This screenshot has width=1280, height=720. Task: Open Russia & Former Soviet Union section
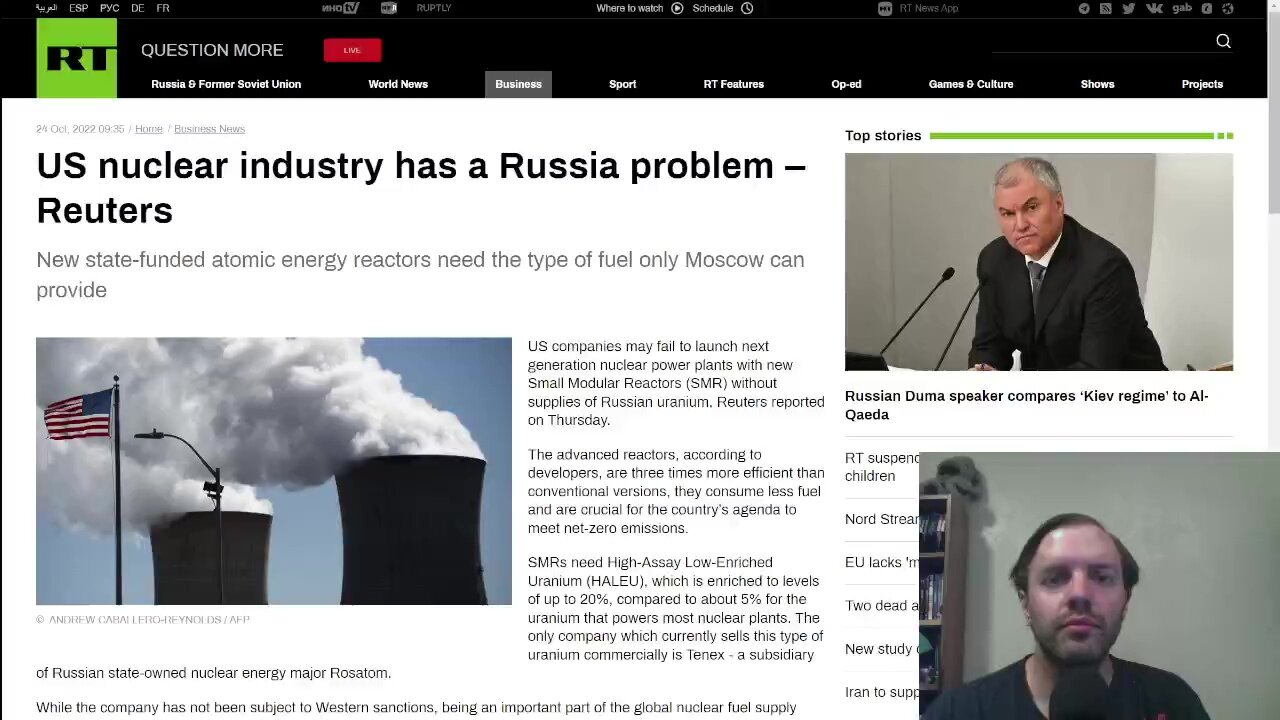click(x=226, y=84)
